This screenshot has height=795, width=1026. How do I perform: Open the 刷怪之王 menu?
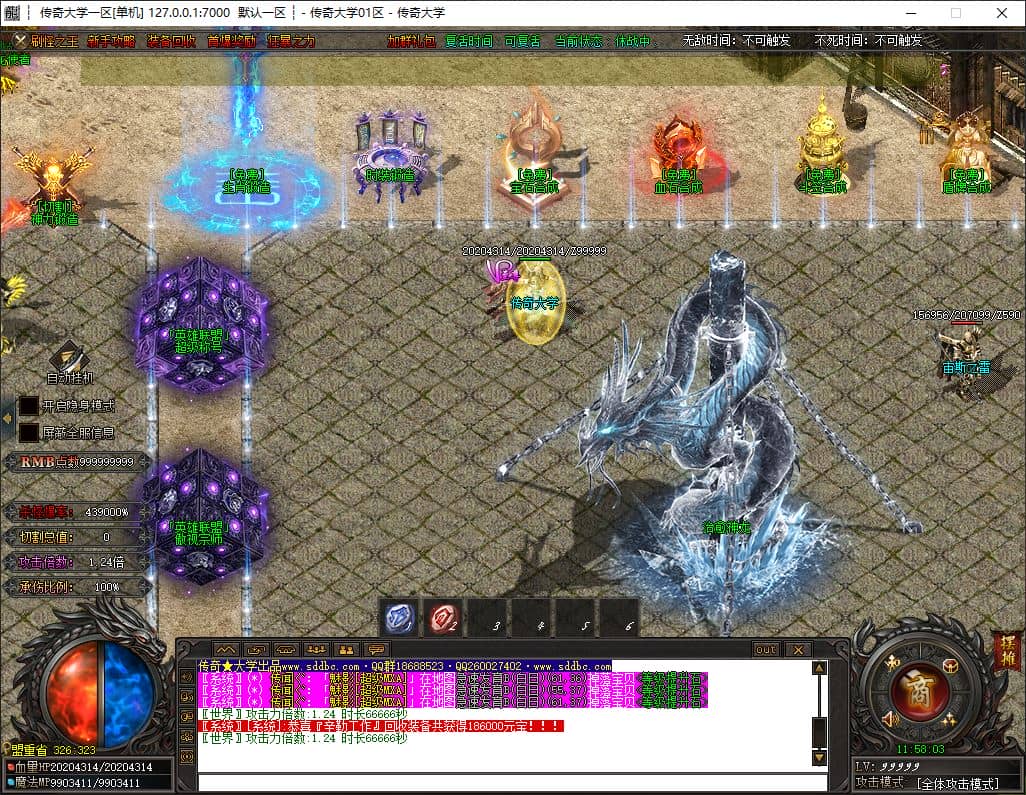(54, 41)
